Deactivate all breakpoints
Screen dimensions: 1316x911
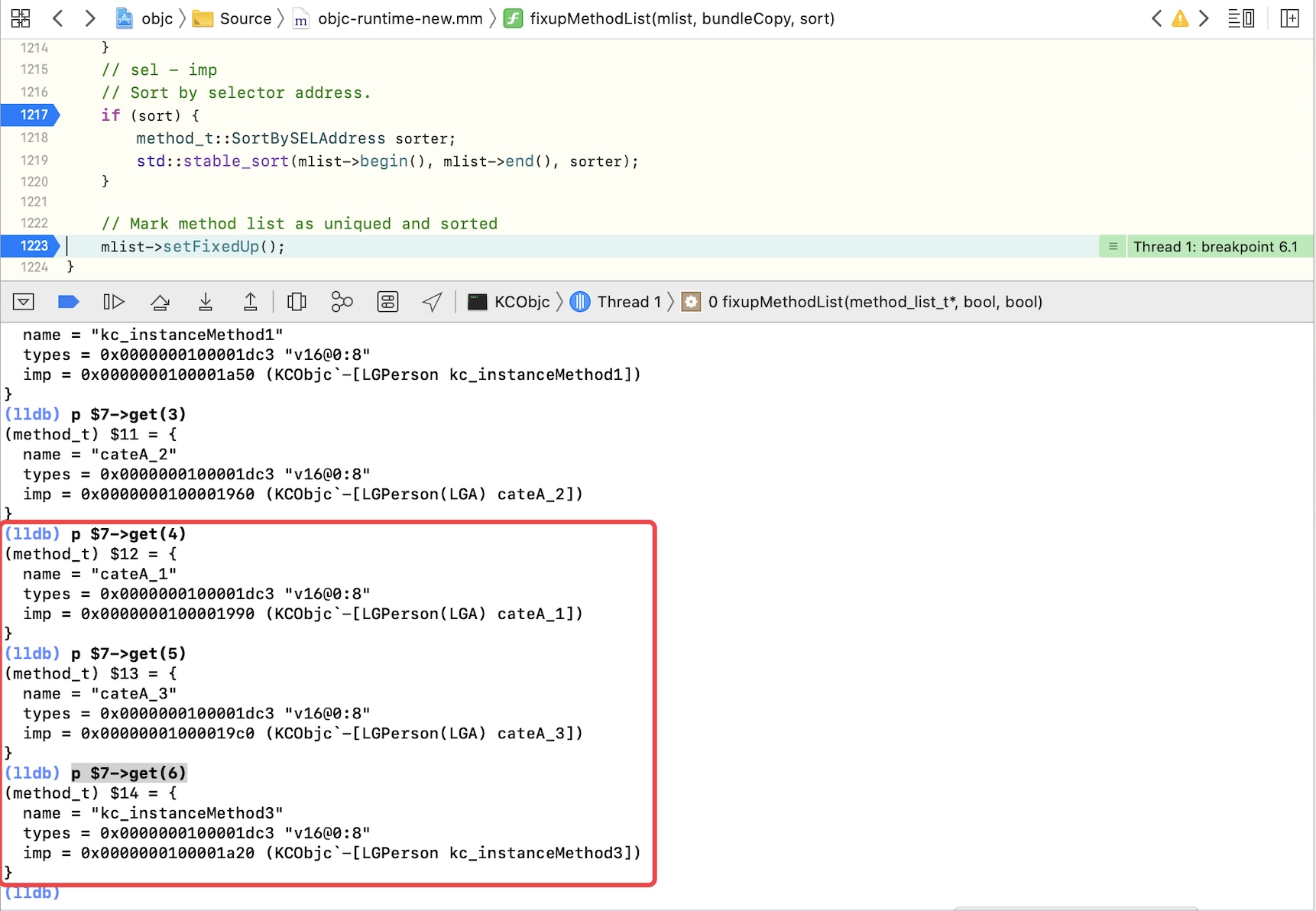69,302
